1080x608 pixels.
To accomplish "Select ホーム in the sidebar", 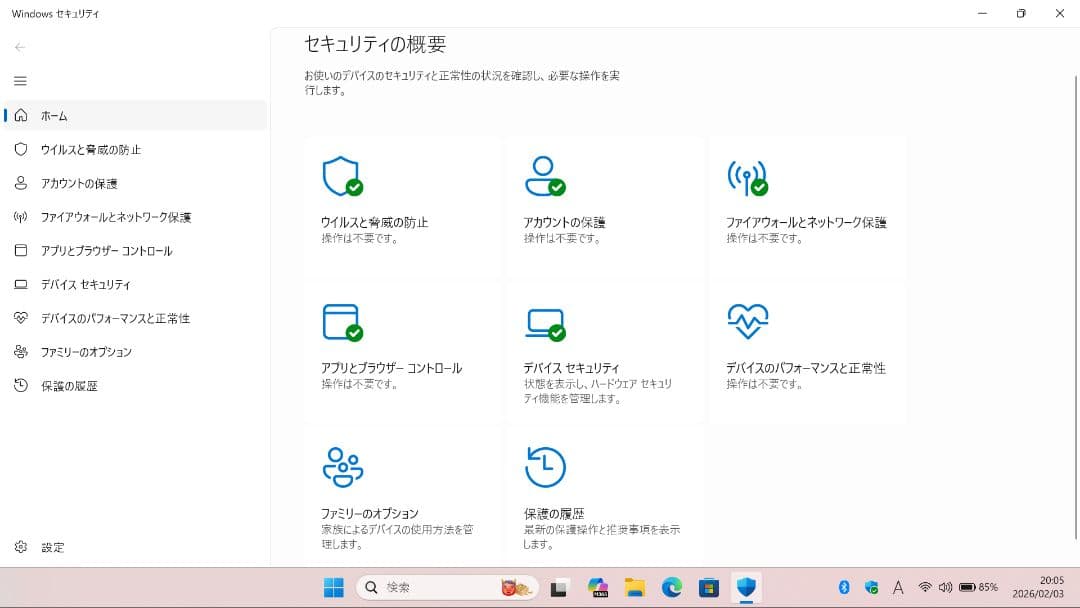I will [50, 115].
